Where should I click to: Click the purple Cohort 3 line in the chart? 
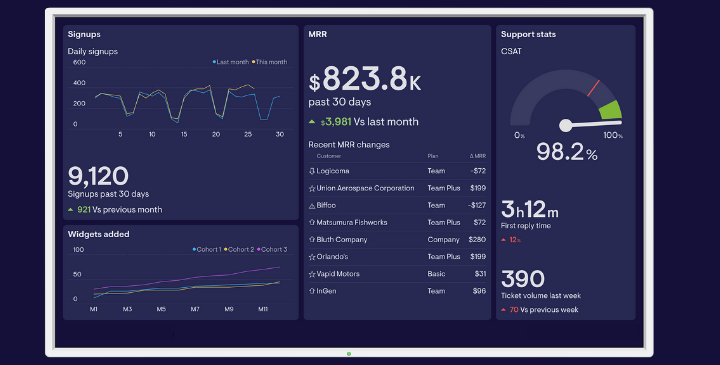(187, 279)
